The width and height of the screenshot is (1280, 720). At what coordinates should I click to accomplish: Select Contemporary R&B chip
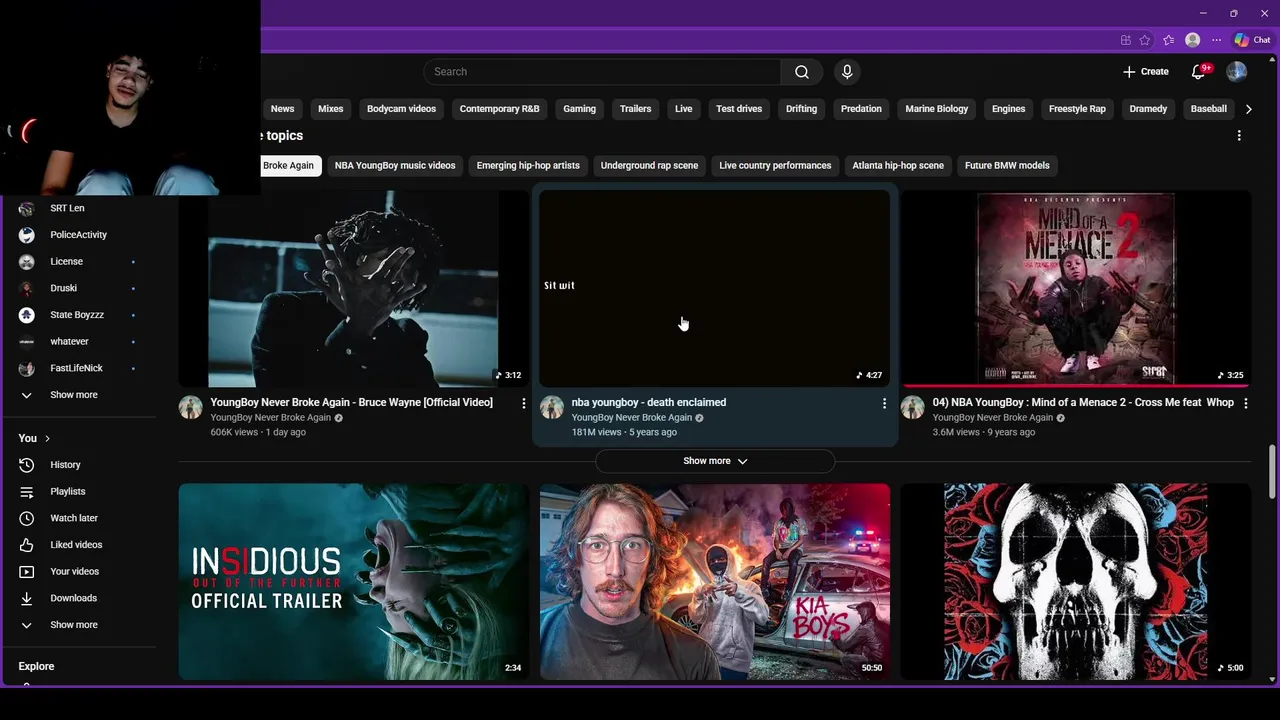coord(499,109)
